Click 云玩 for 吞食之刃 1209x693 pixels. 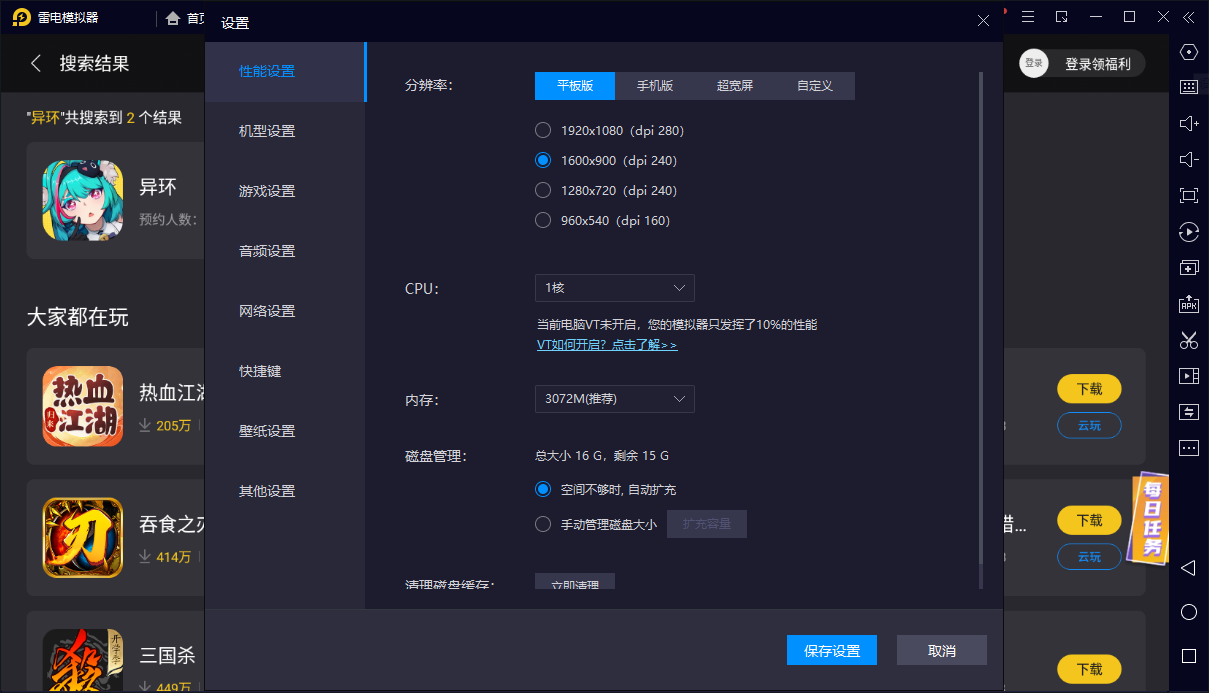pos(1089,557)
